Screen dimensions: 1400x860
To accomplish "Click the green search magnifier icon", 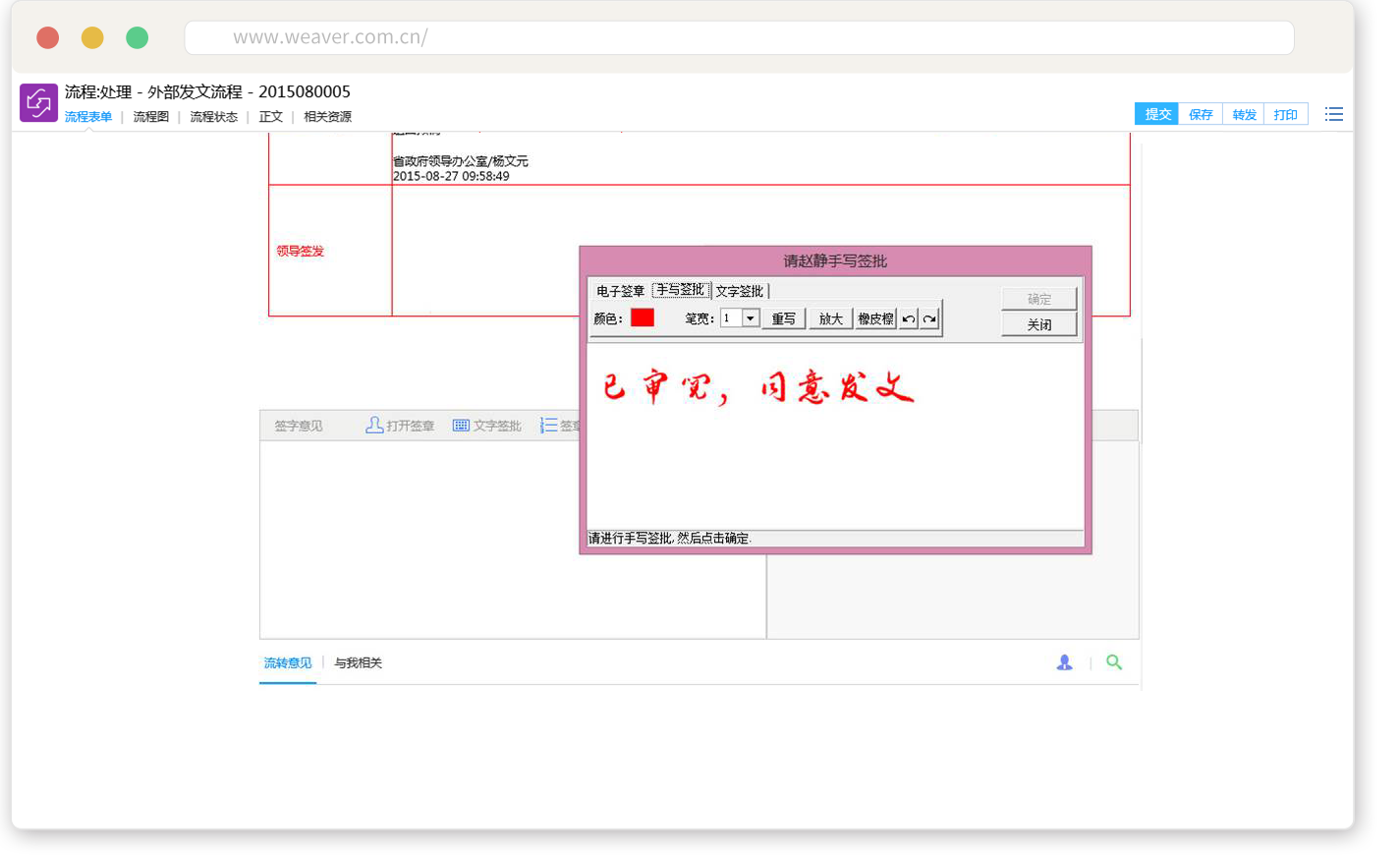I will pyautogui.click(x=1113, y=662).
